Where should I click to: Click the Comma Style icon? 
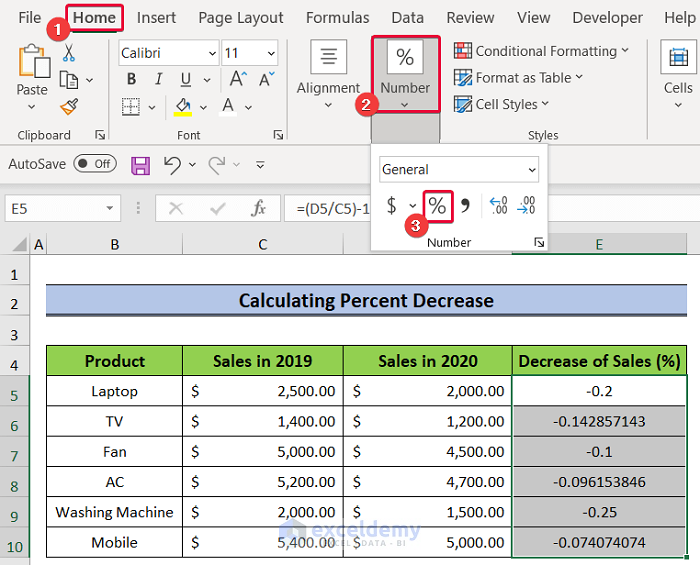tap(465, 206)
